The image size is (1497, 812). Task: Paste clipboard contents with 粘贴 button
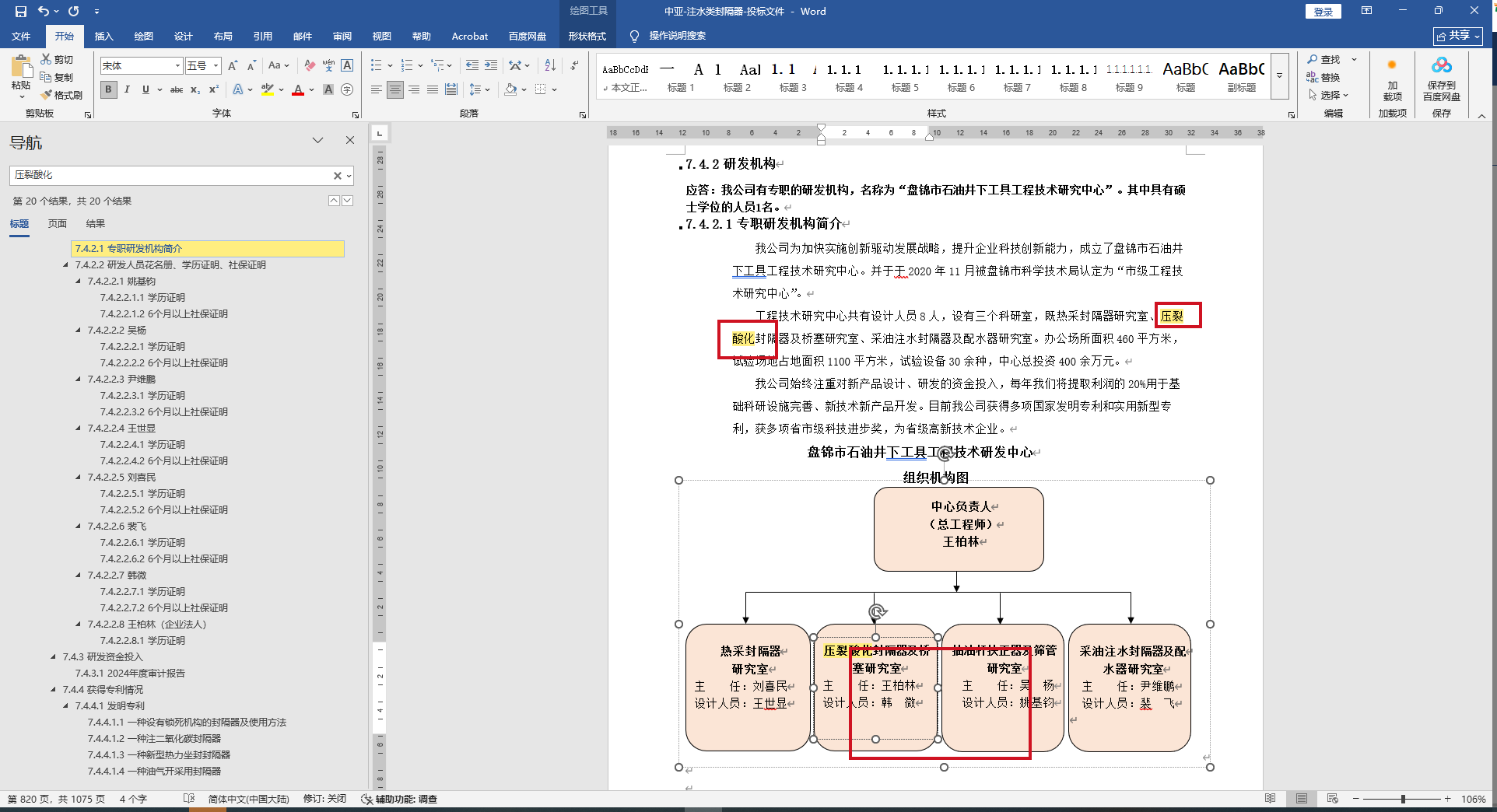click(x=21, y=76)
